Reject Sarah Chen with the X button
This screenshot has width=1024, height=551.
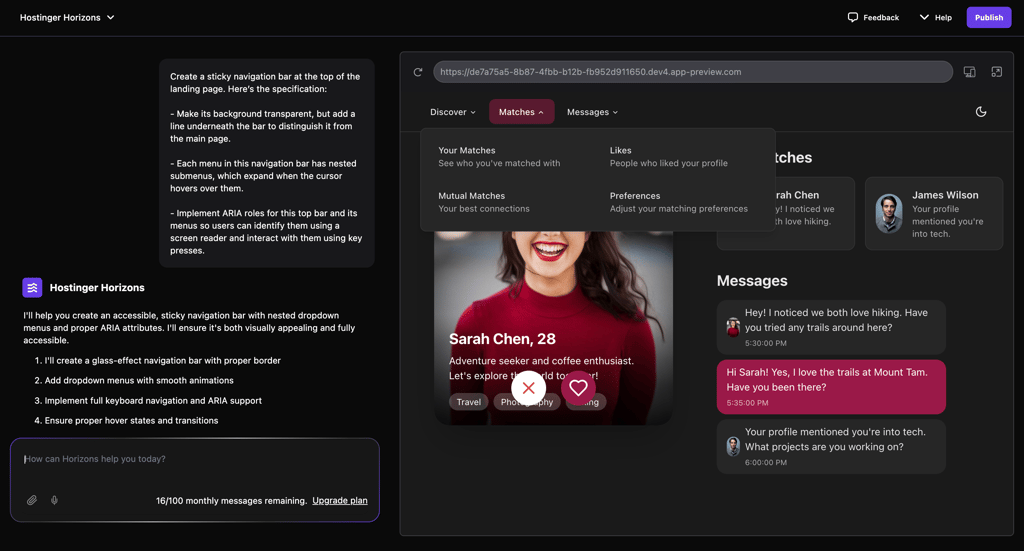point(528,388)
